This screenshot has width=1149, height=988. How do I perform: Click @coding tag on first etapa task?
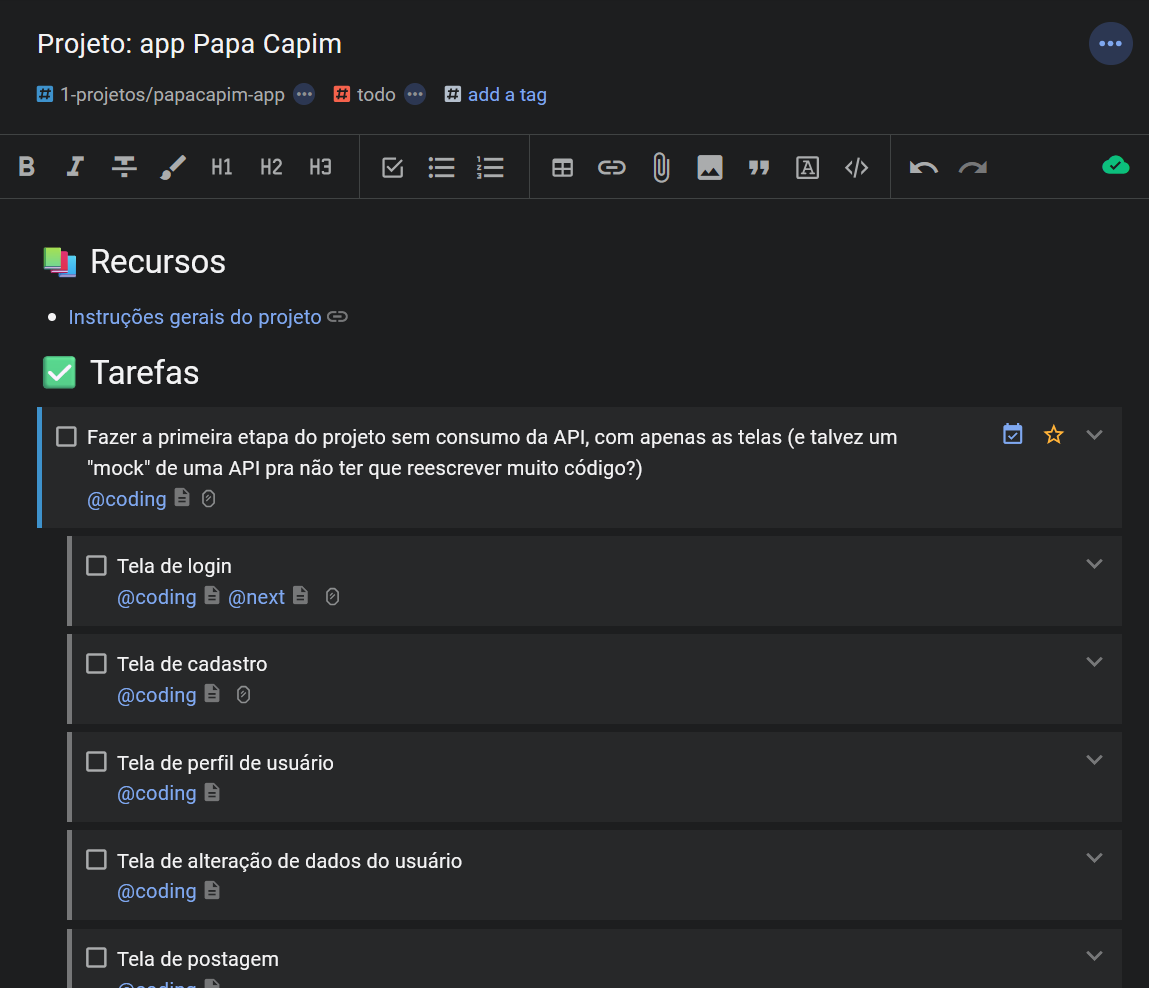(127, 499)
